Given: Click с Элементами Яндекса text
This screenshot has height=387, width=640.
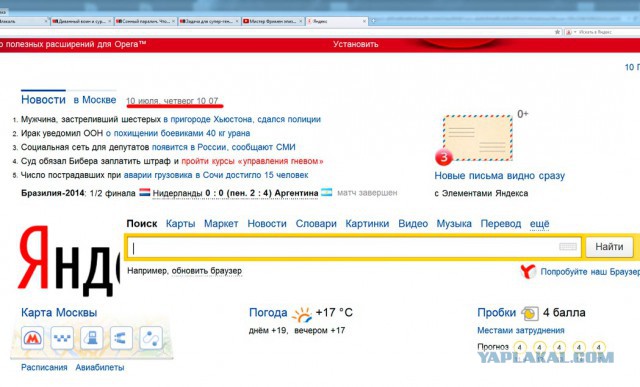Looking at the screenshot, I should (481, 193).
